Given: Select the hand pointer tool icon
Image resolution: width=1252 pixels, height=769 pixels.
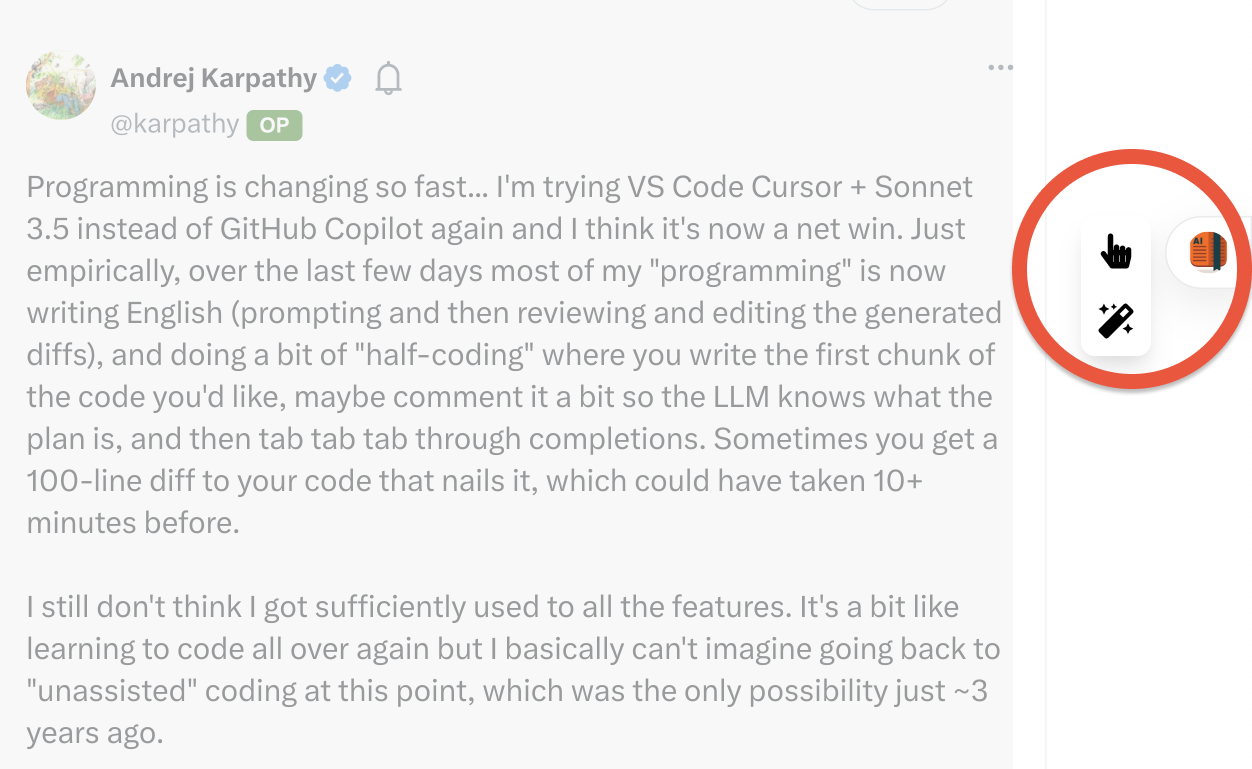Looking at the screenshot, I should click(1116, 252).
